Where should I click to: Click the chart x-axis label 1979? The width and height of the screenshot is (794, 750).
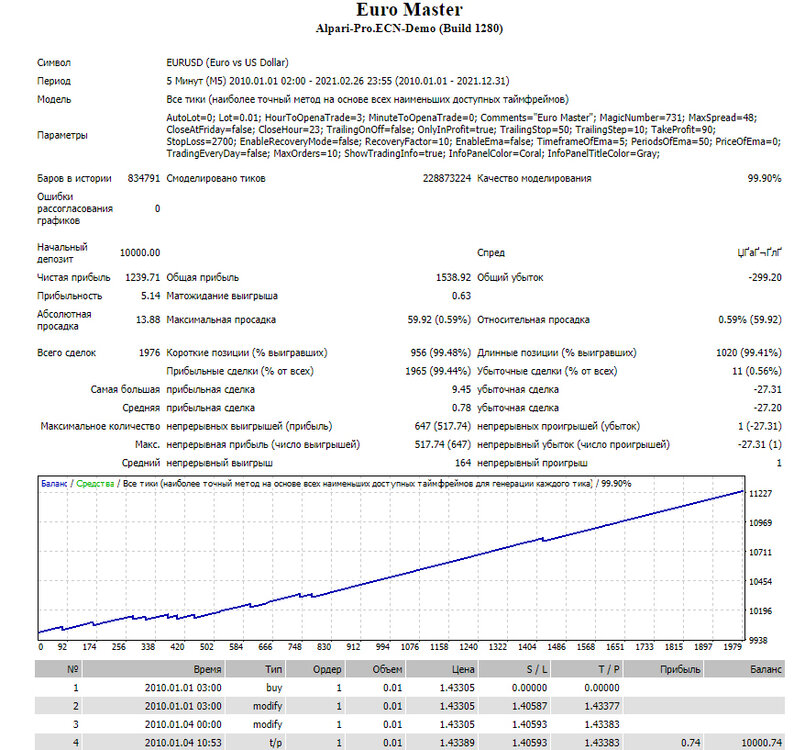[x=732, y=647]
